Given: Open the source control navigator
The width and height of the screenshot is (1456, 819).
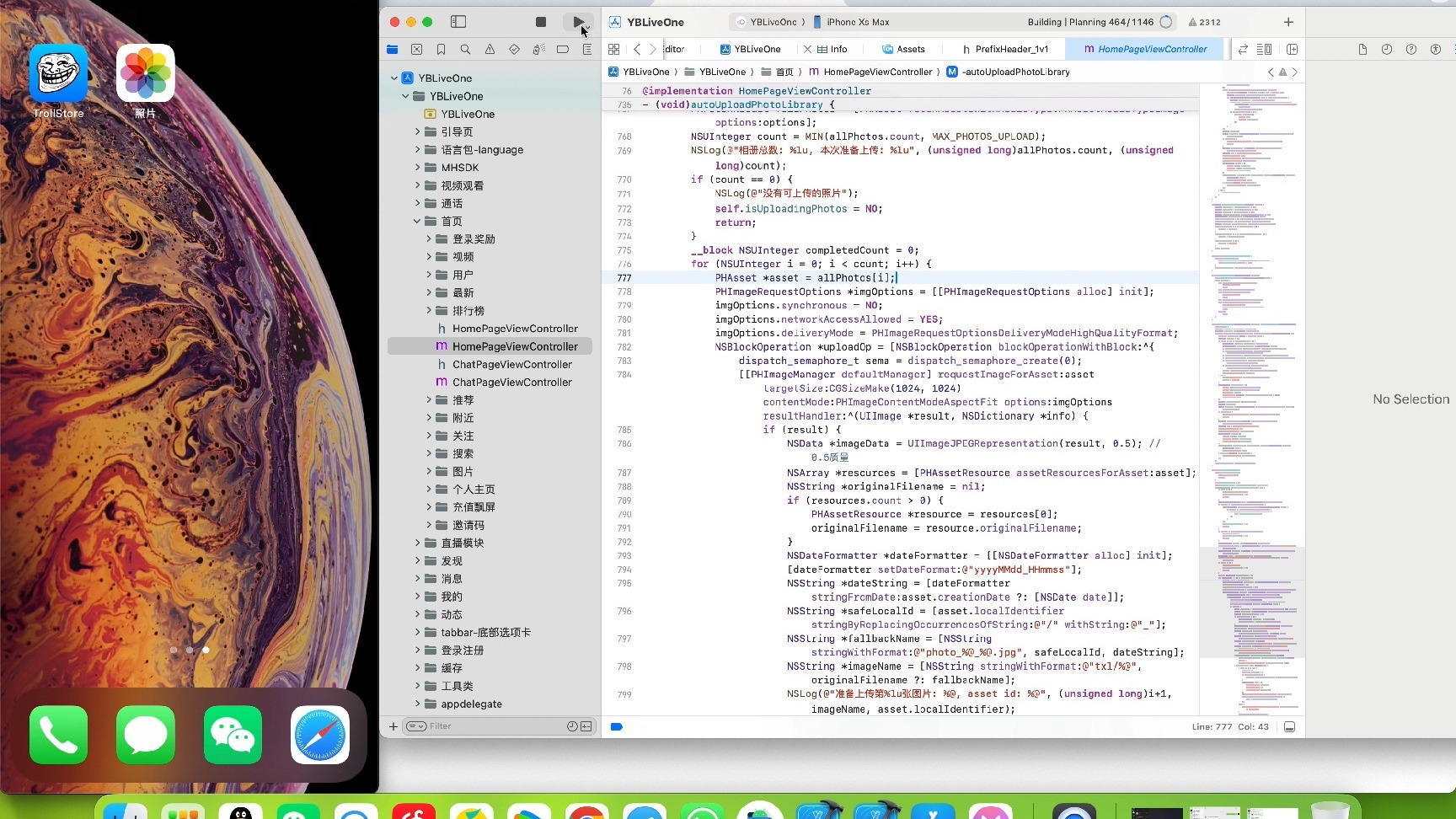Looking at the screenshot, I should (x=416, y=50).
